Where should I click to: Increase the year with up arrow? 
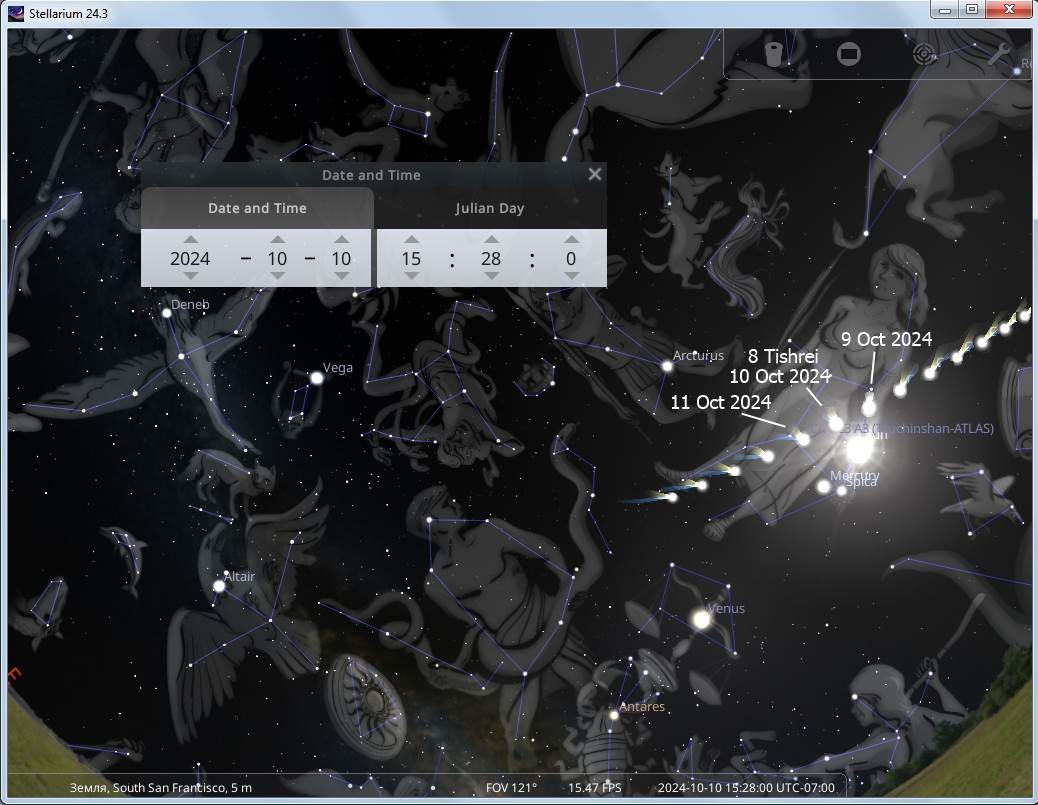[x=190, y=240]
